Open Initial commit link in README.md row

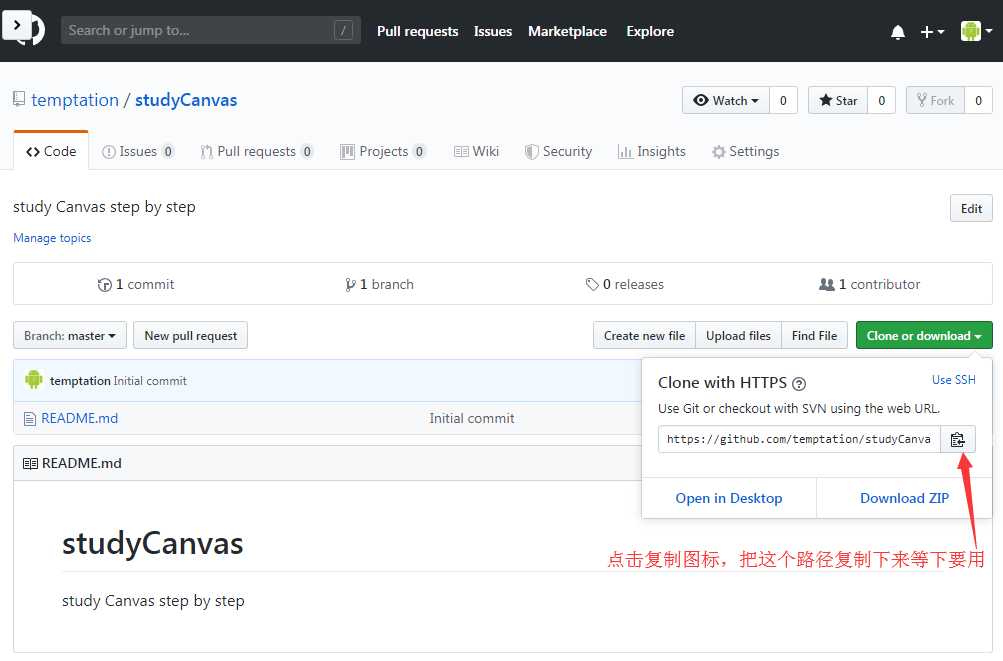[x=471, y=418]
